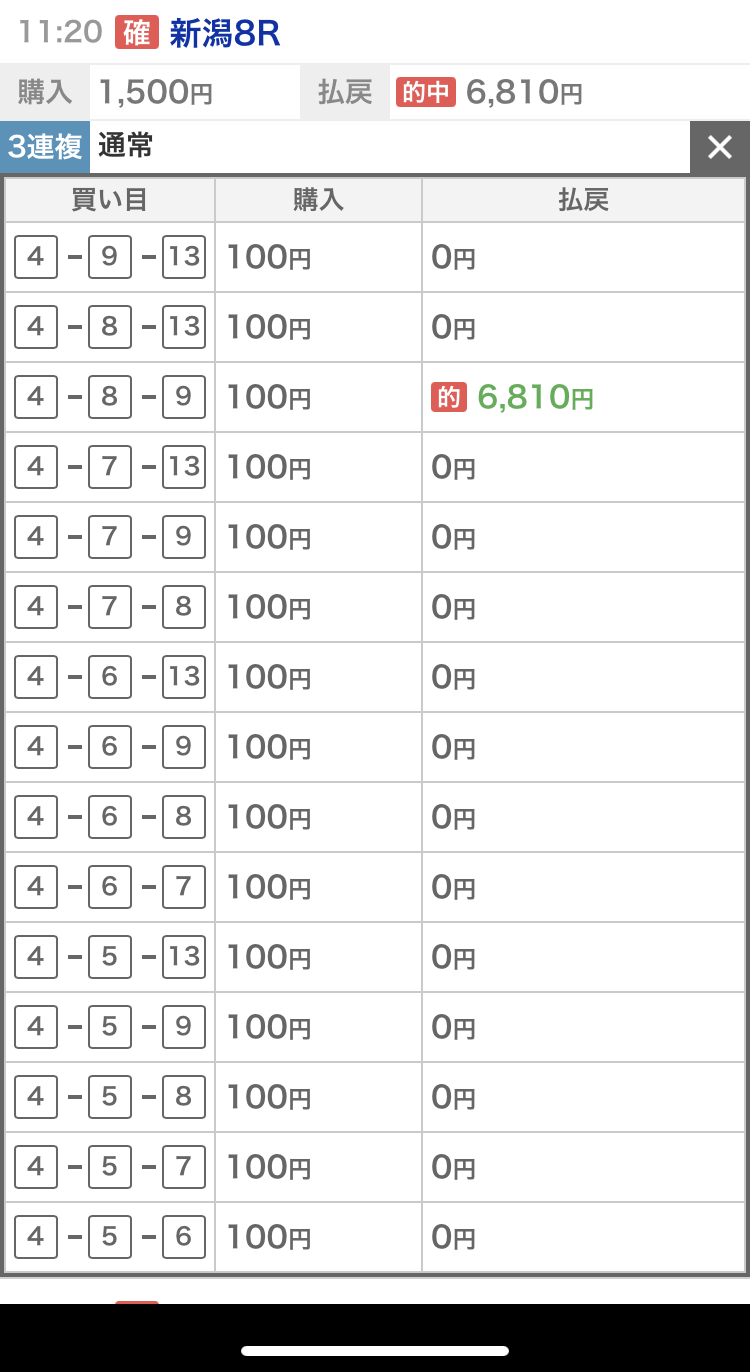
Task: Tap the 払戻 column header
Action: pos(583,200)
